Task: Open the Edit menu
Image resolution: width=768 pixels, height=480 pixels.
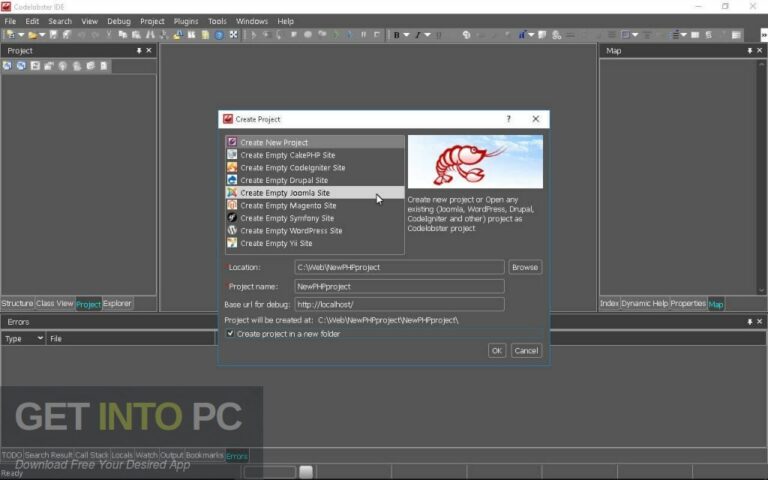Action: point(32,21)
